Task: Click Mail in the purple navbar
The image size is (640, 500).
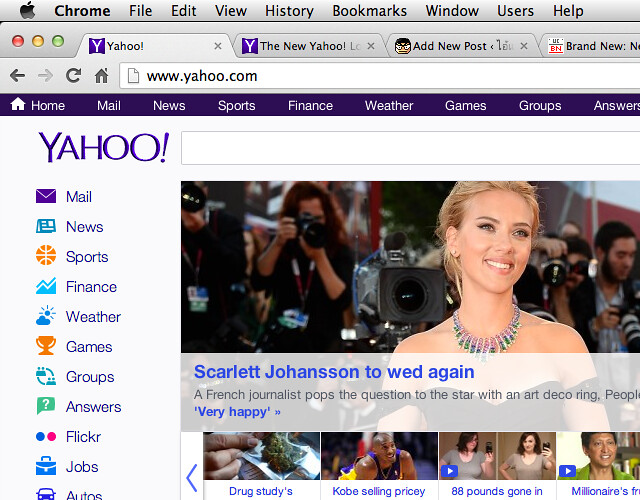Action: tap(109, 106)
